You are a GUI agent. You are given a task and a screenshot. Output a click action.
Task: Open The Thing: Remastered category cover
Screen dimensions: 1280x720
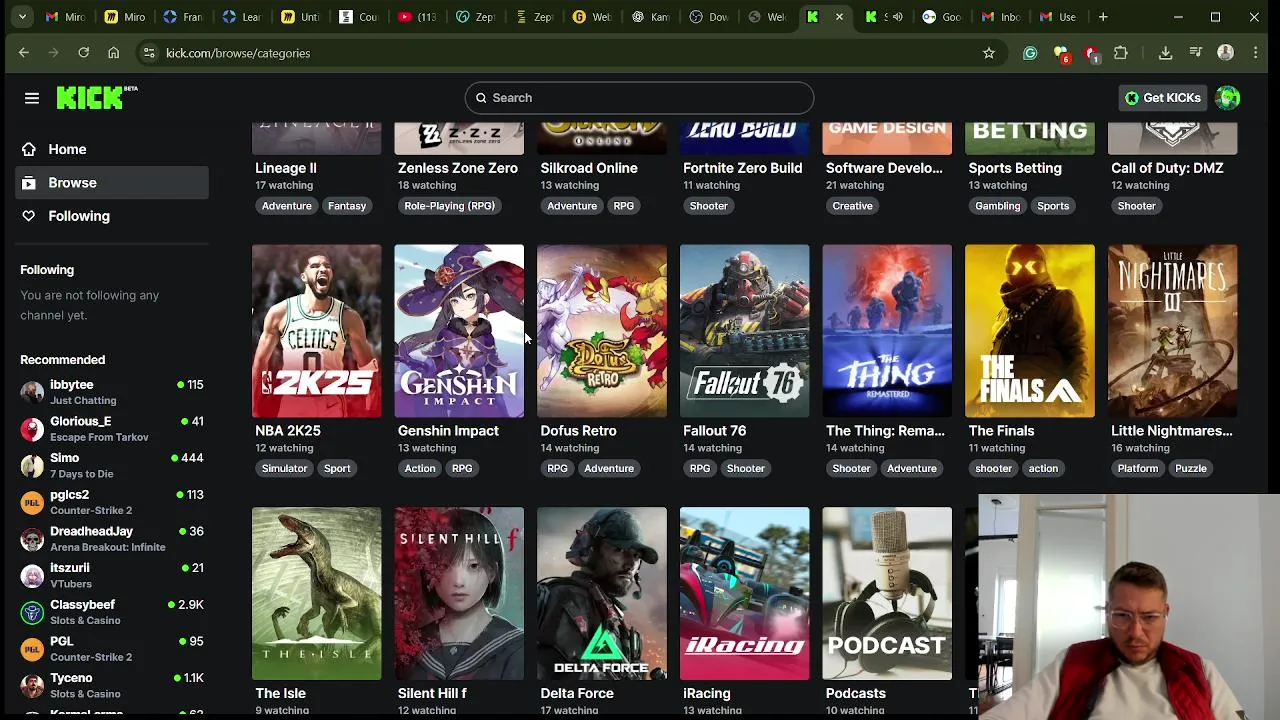coord(887,331)
